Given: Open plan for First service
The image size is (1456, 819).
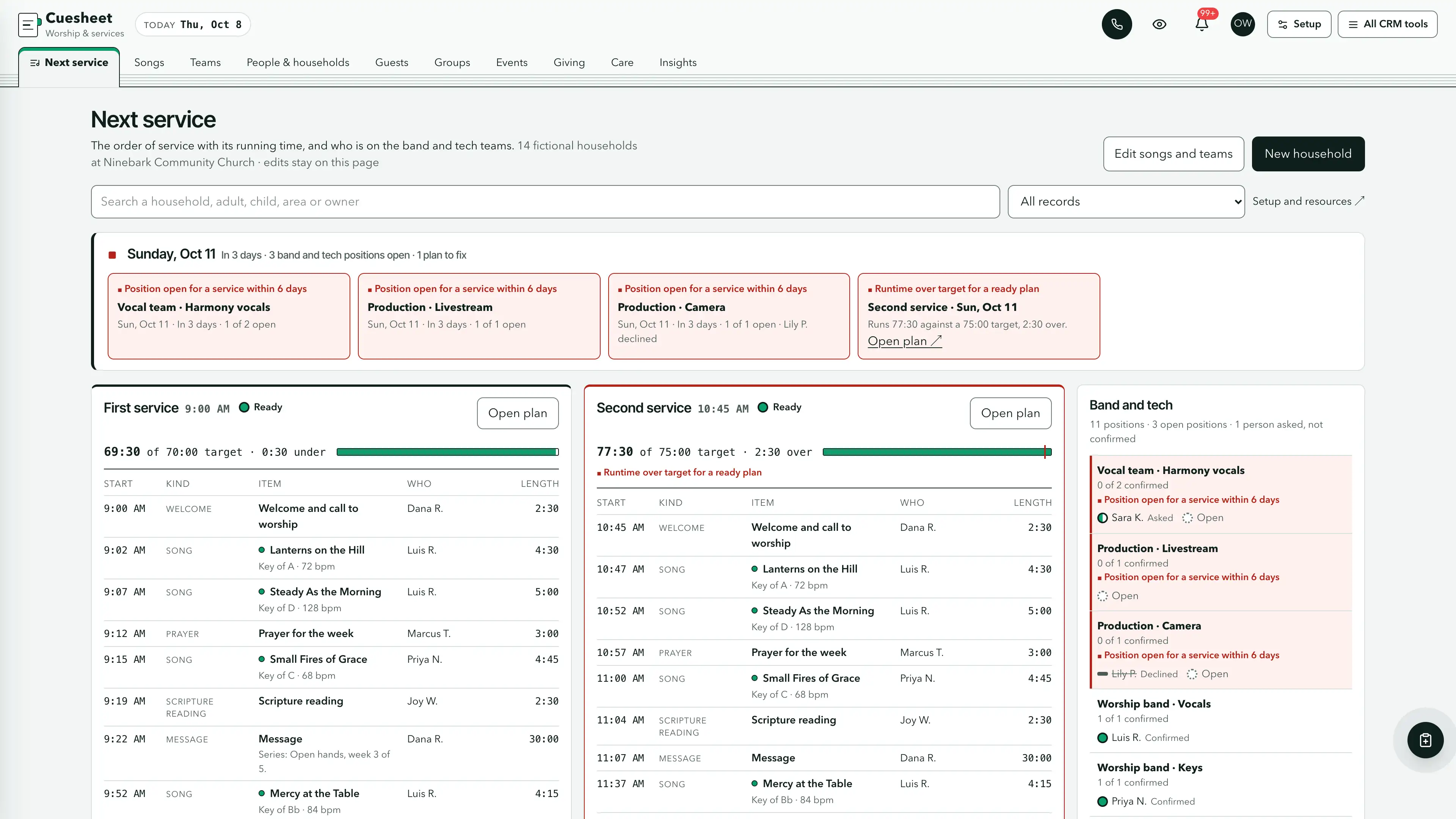Looking at the screenshot, I should coord(517,413).
